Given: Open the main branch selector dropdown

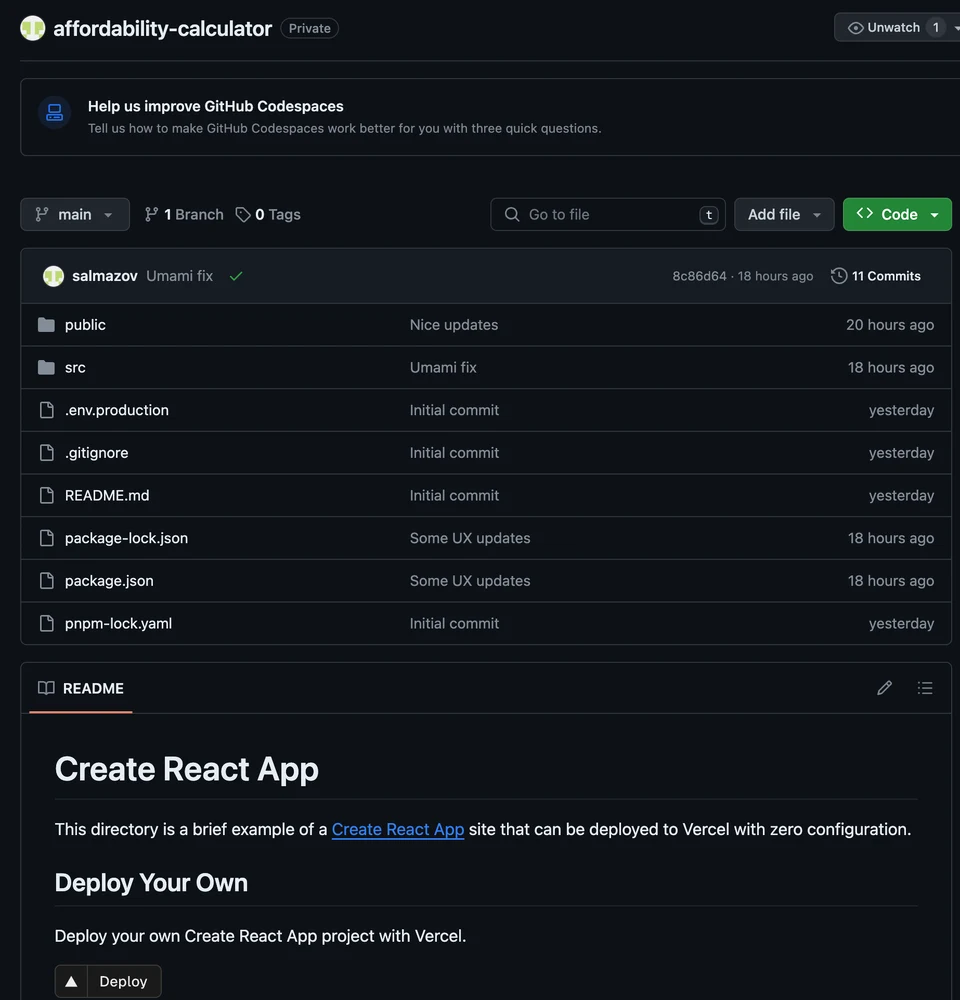Looking at the screenshot, I should click(75, 214).
